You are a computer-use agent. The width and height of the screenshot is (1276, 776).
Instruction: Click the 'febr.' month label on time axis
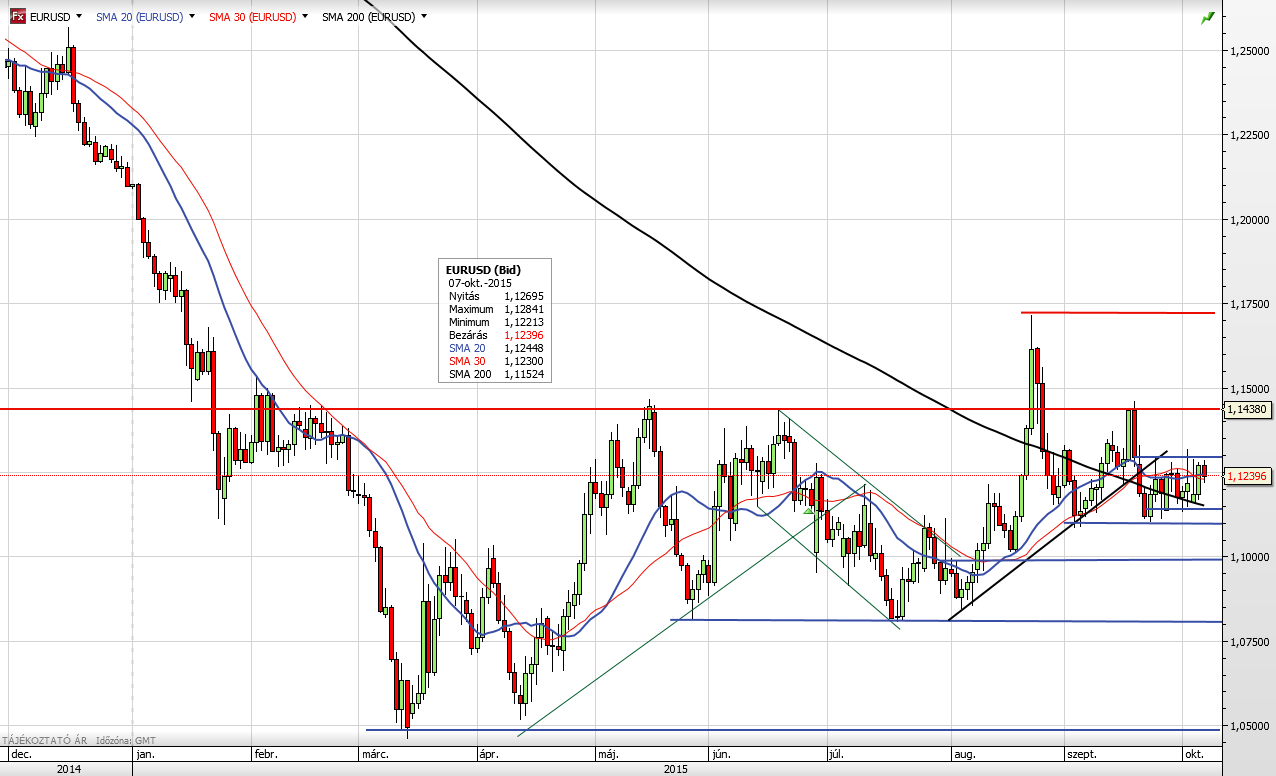click(x=266, y=753)
